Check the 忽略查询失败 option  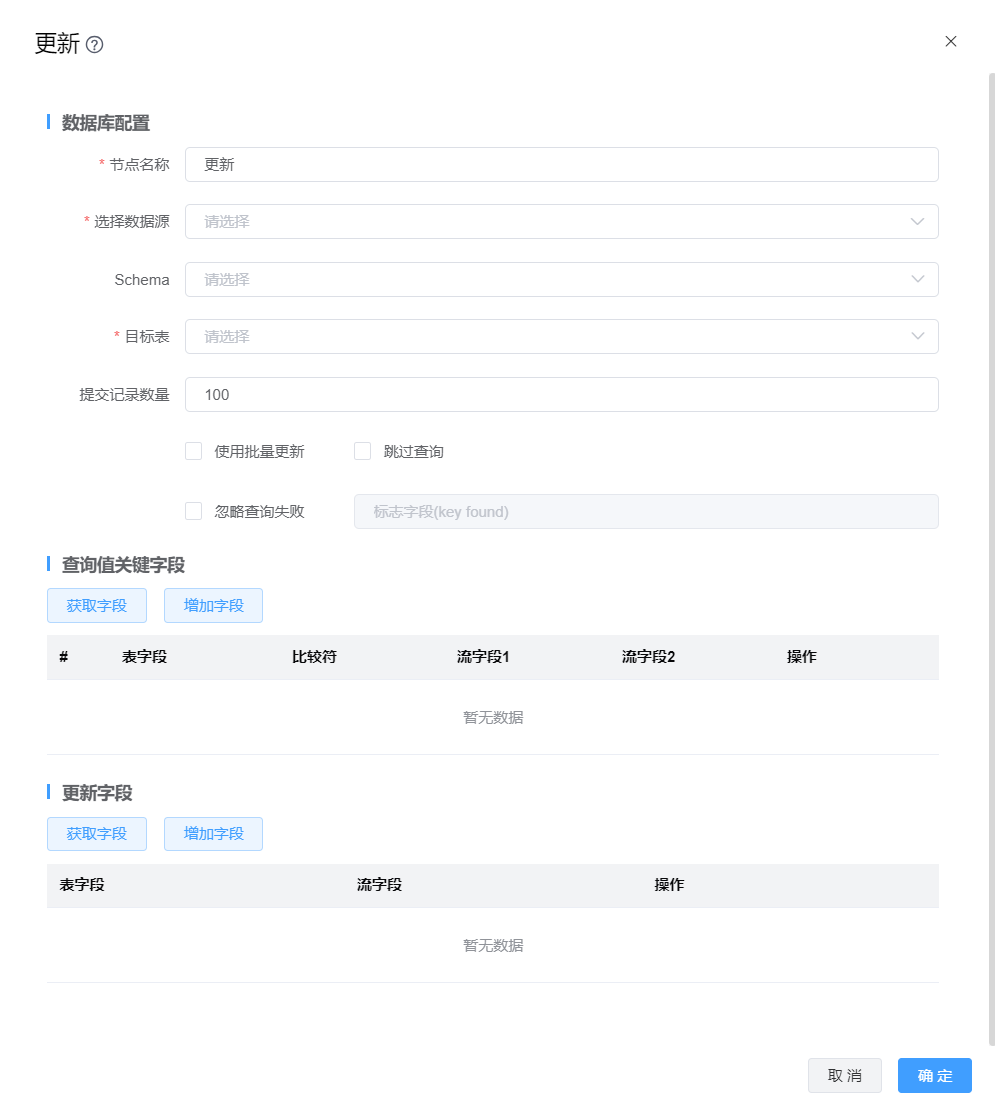(x=194, y=512)
